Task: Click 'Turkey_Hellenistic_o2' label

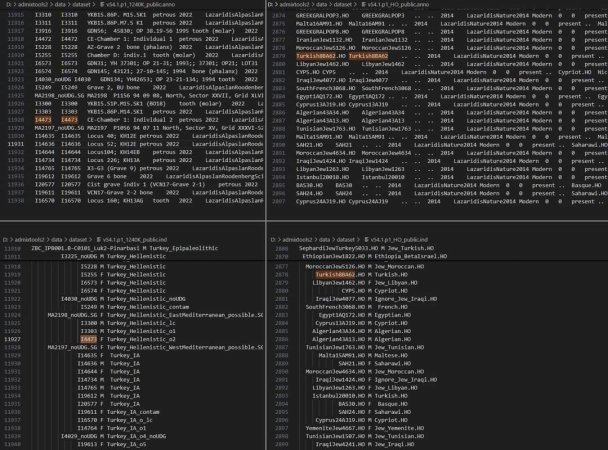Action: coord(141,339)
